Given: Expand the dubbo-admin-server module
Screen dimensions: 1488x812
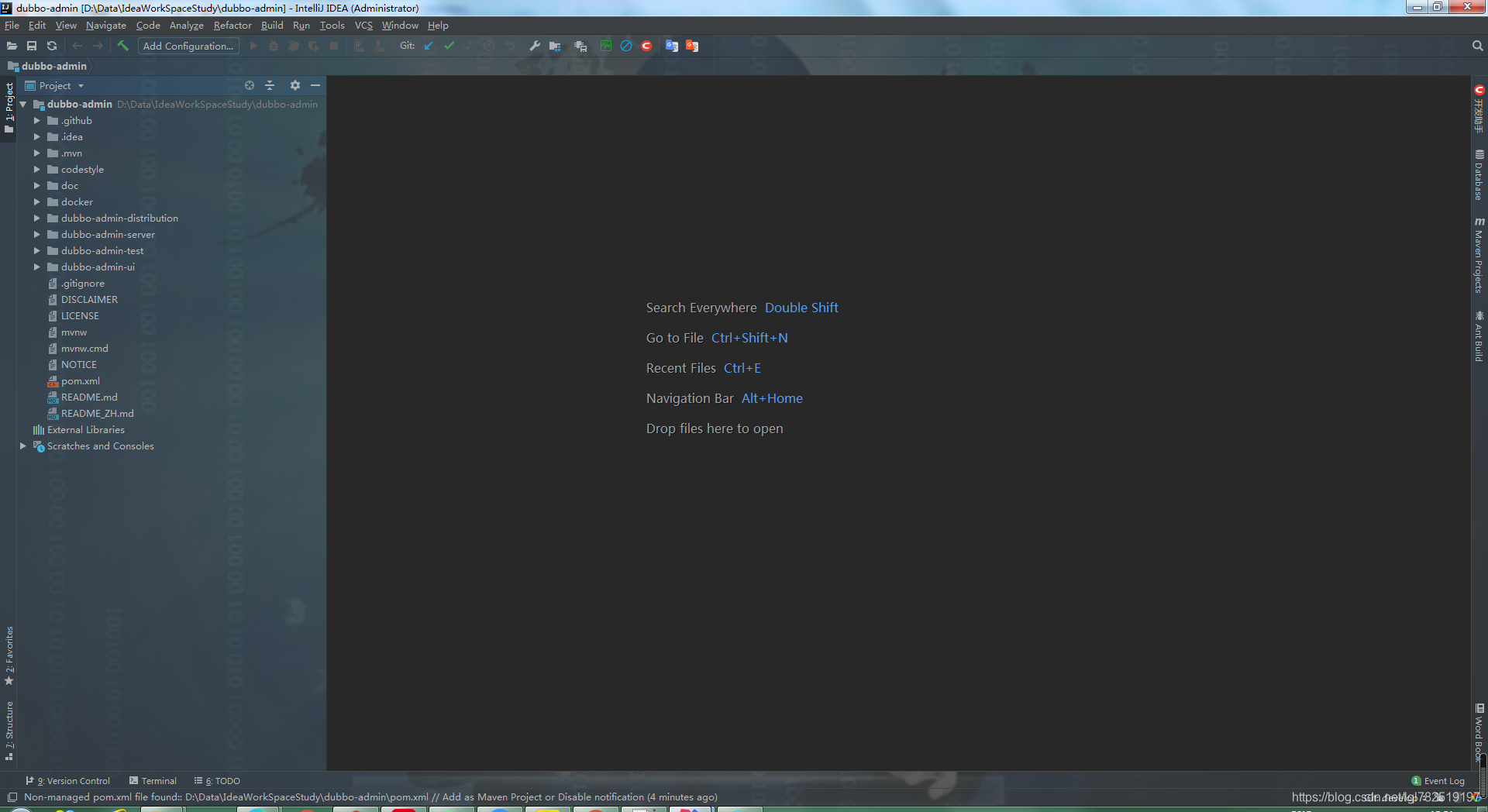Looking at the screenshot, I should (36, 235).
